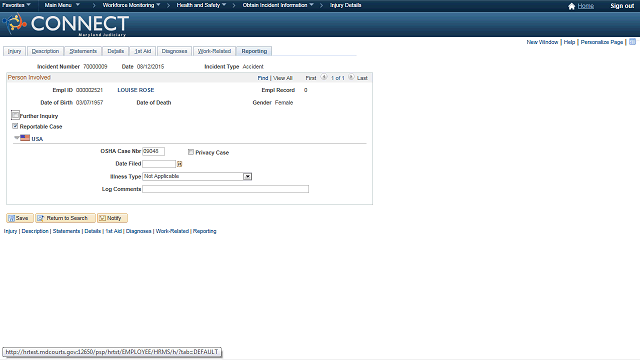The width and height of the screenshot is (640, 360).
Task: Click the LOUISE ROSE name link
Action: point(136,90)
